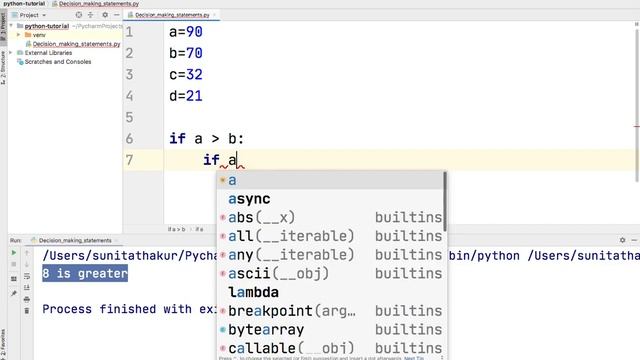Viewport: 640px width, 360px height.
Task: Select External Libraries tree item
Action: (x=48, y=53)
